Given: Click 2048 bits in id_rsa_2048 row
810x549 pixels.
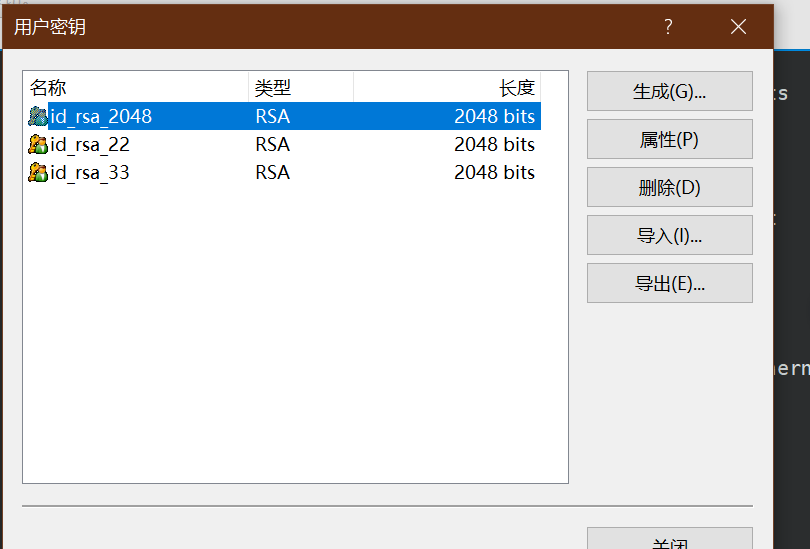Looking at the screenshot, I should (x=494, y=116).
